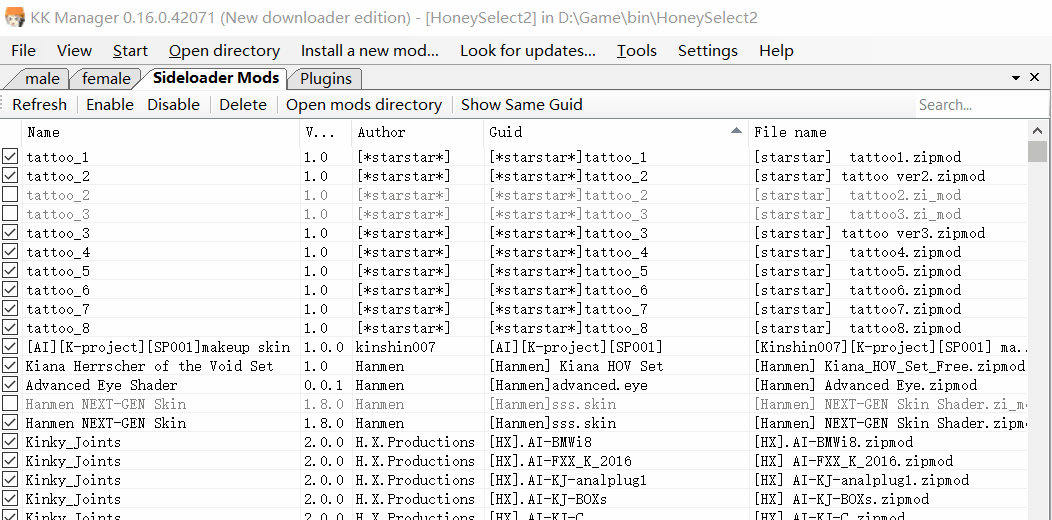Check the disabled Hanmen NEXT-GEN Skin checkbox
This screenshot has width=1052, height=520.
pyautogui.click(x=10, y=404)
